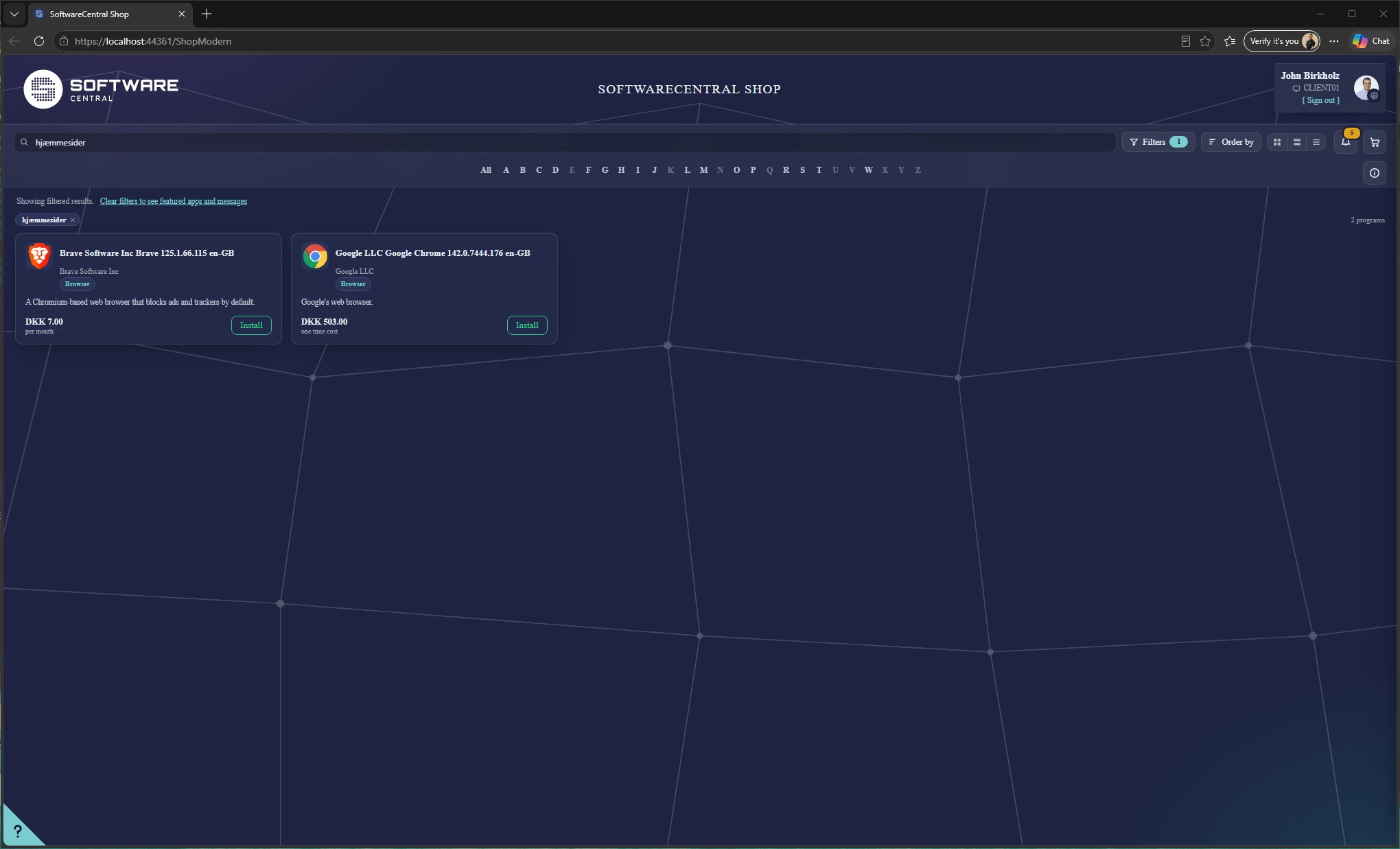This screenshot has height=849, width=1400.
Task: Click the Brave browser logo
Action: [x=39, y=256]
